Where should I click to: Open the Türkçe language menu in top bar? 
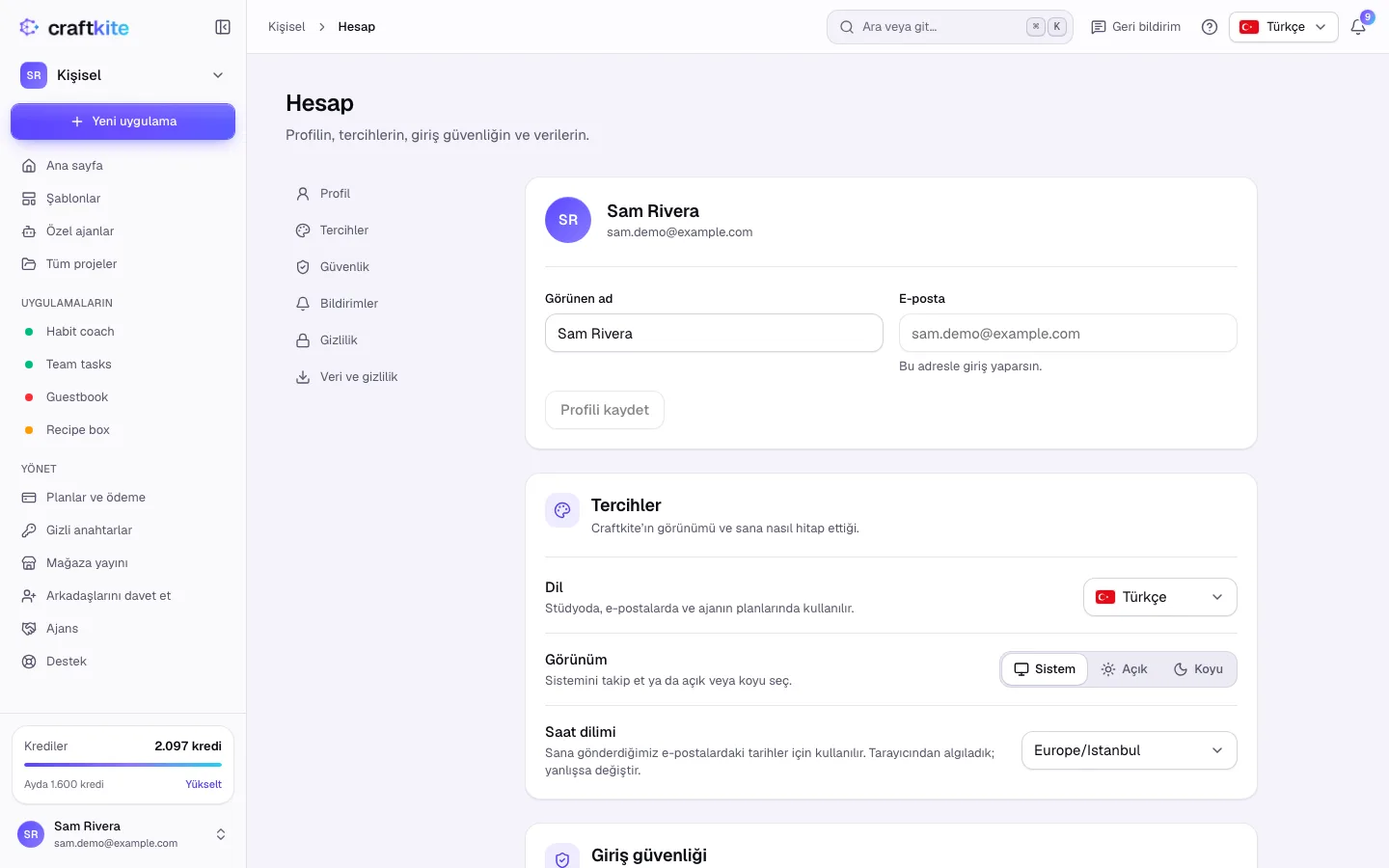[x=1284, y=27]
